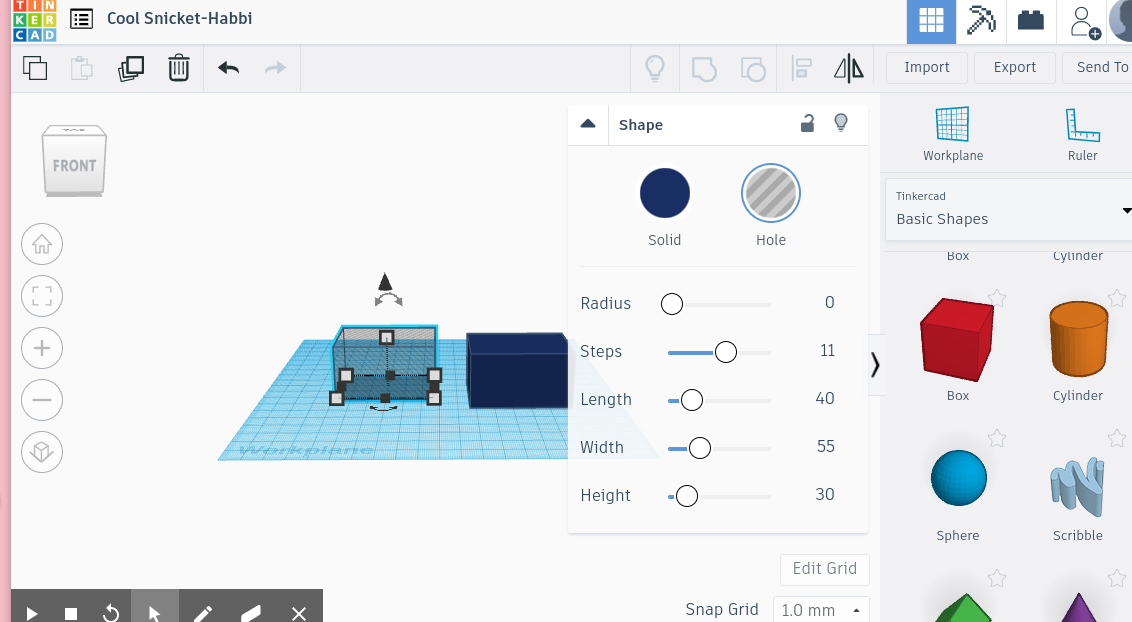Adjust the Length slider handle

[x=692, y=400]
